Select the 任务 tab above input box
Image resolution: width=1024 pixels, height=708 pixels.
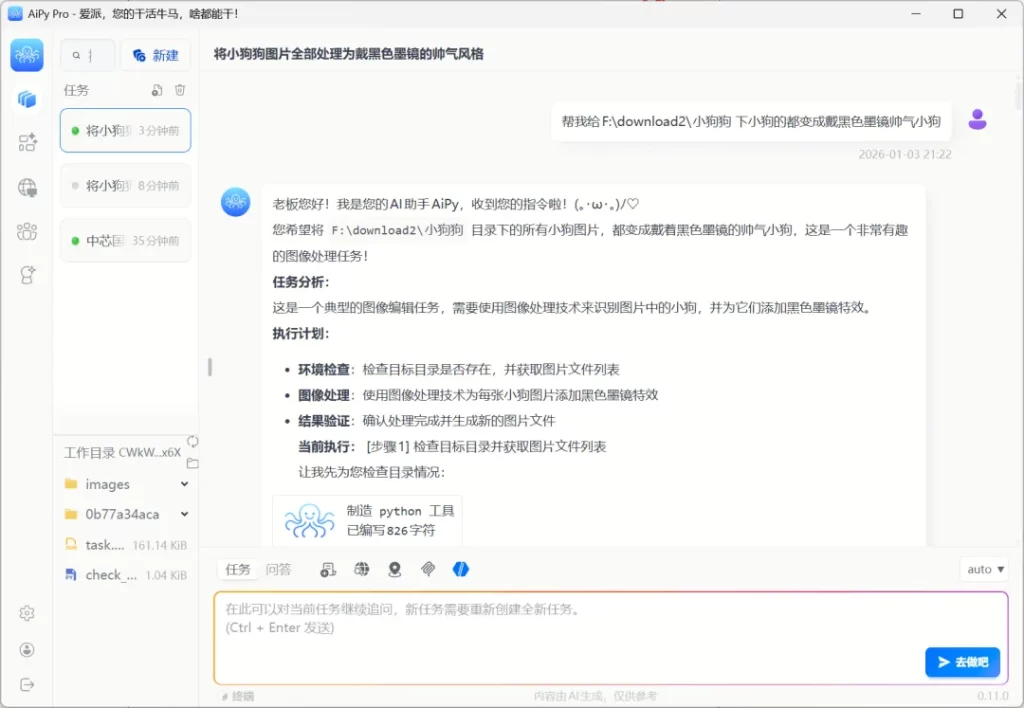click(x=238, y=569)
